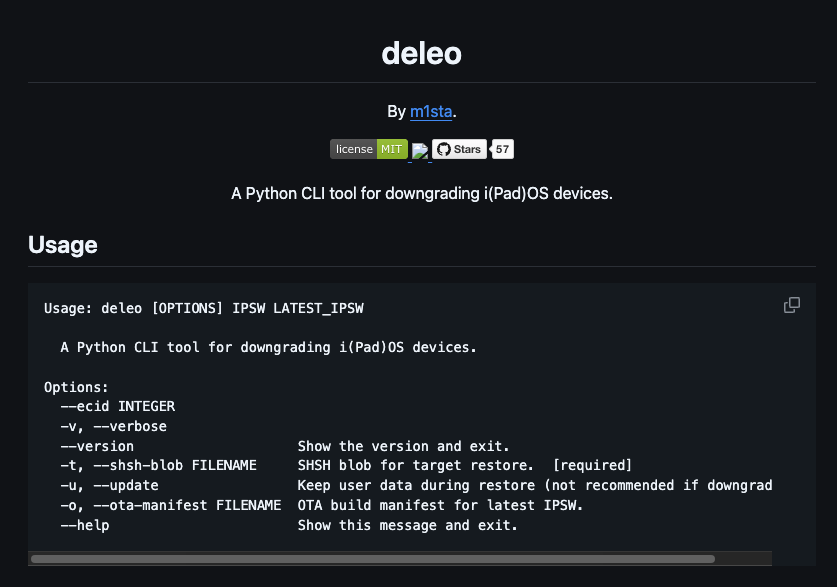Click the --ecid INTEGER option line

tap(117, 406)
